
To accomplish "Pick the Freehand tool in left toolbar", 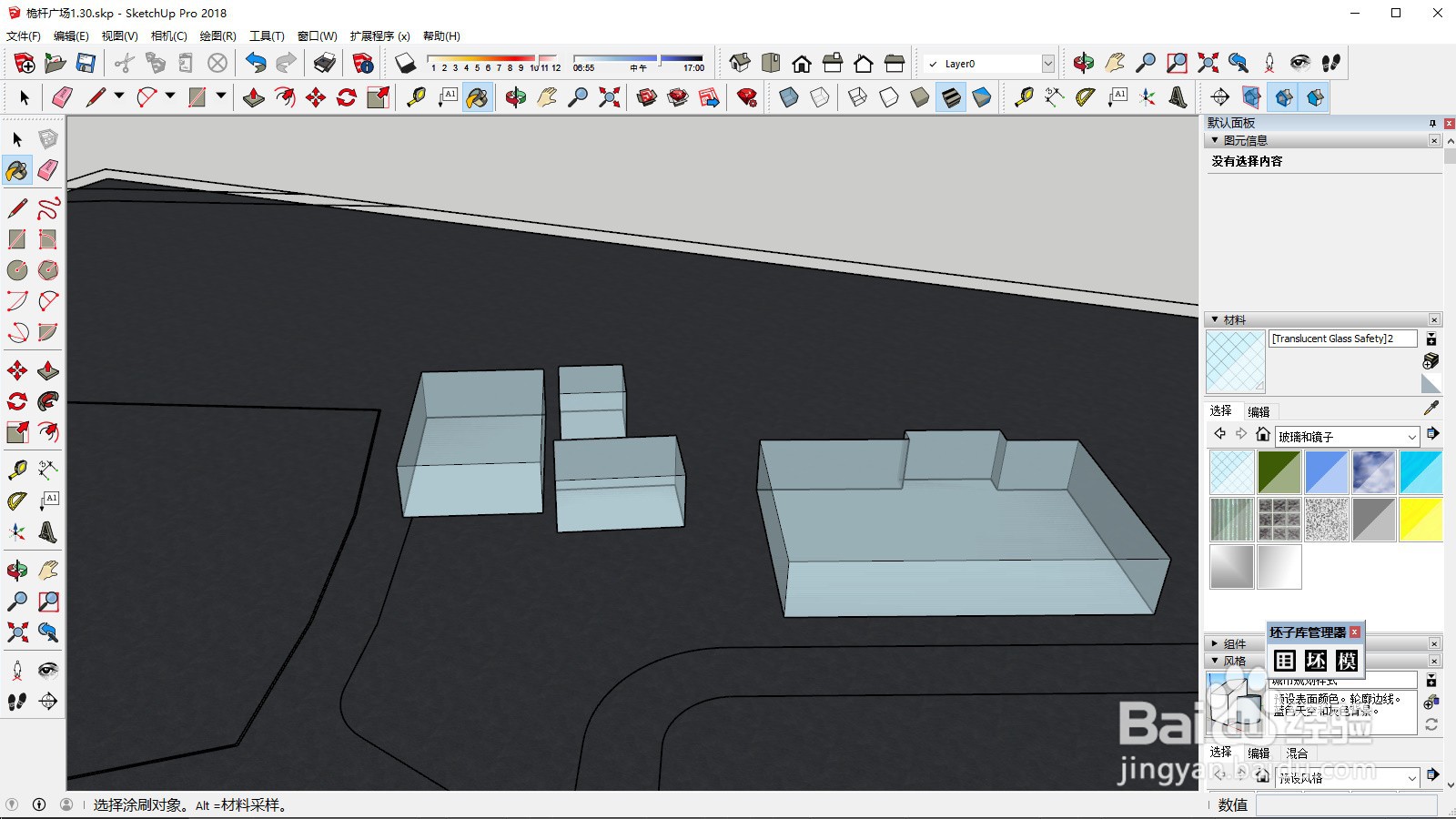I will click(x=48, y=208).
